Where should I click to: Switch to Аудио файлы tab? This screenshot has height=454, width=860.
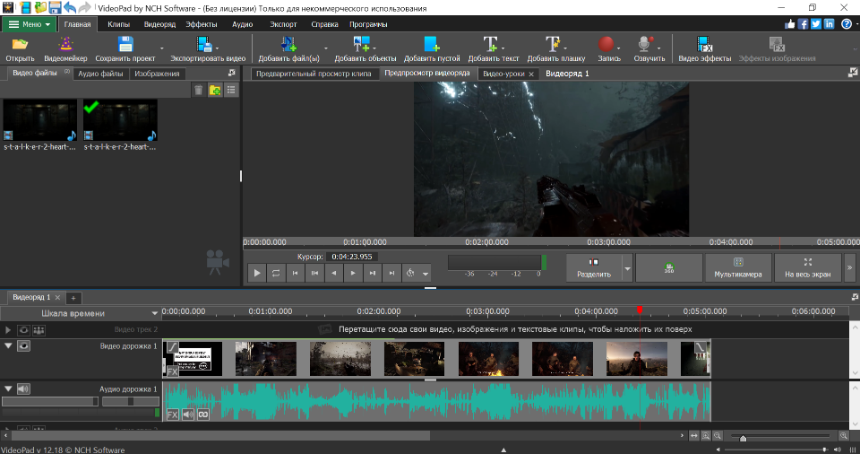[100, 73]
